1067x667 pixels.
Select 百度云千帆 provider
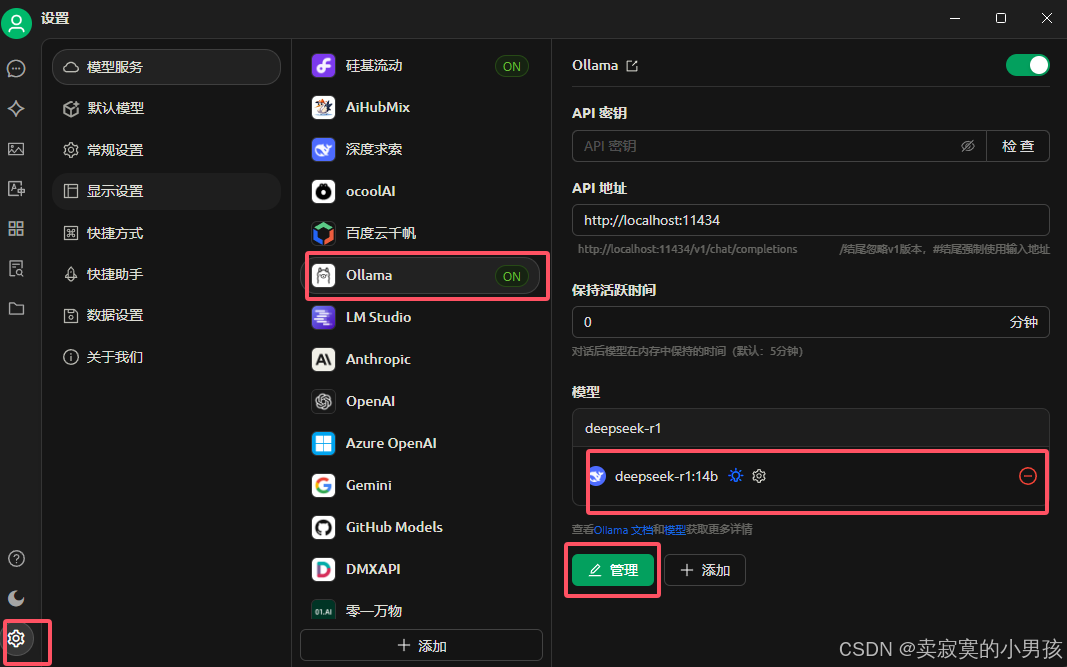(421, 233)
